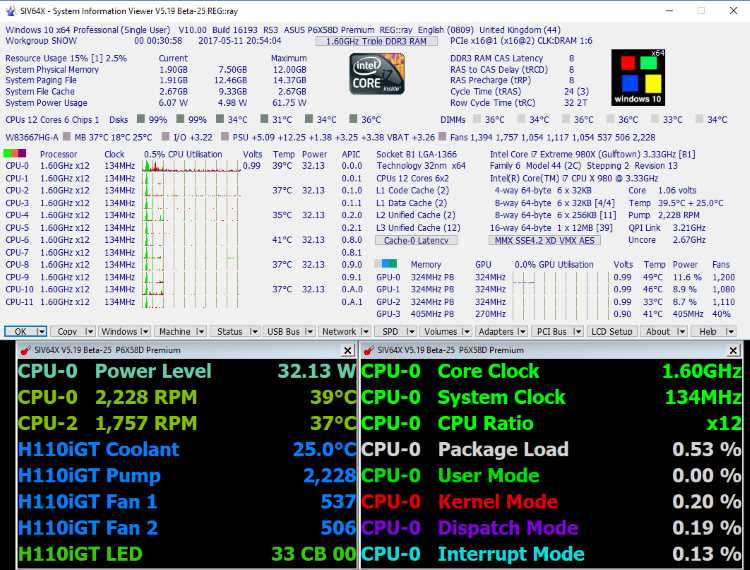Screen dimensions: 750x570
Task: Click the System Power Usage label
Action: click(46, 103)
